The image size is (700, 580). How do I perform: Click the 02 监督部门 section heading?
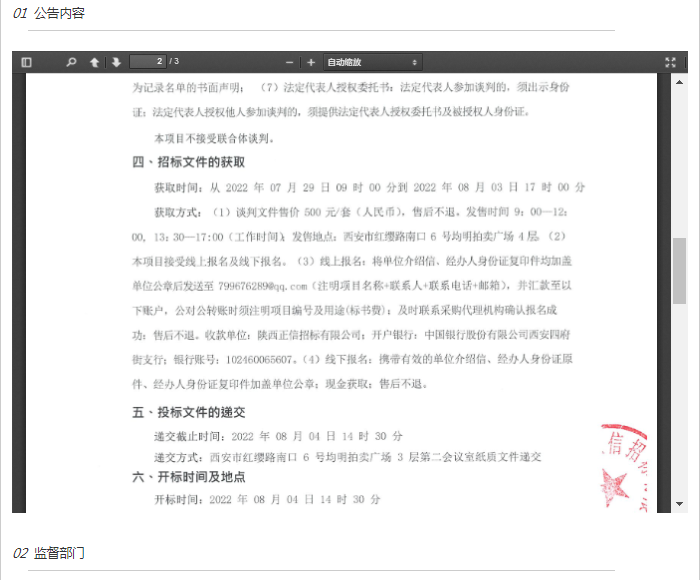click(x=49, y=553)
